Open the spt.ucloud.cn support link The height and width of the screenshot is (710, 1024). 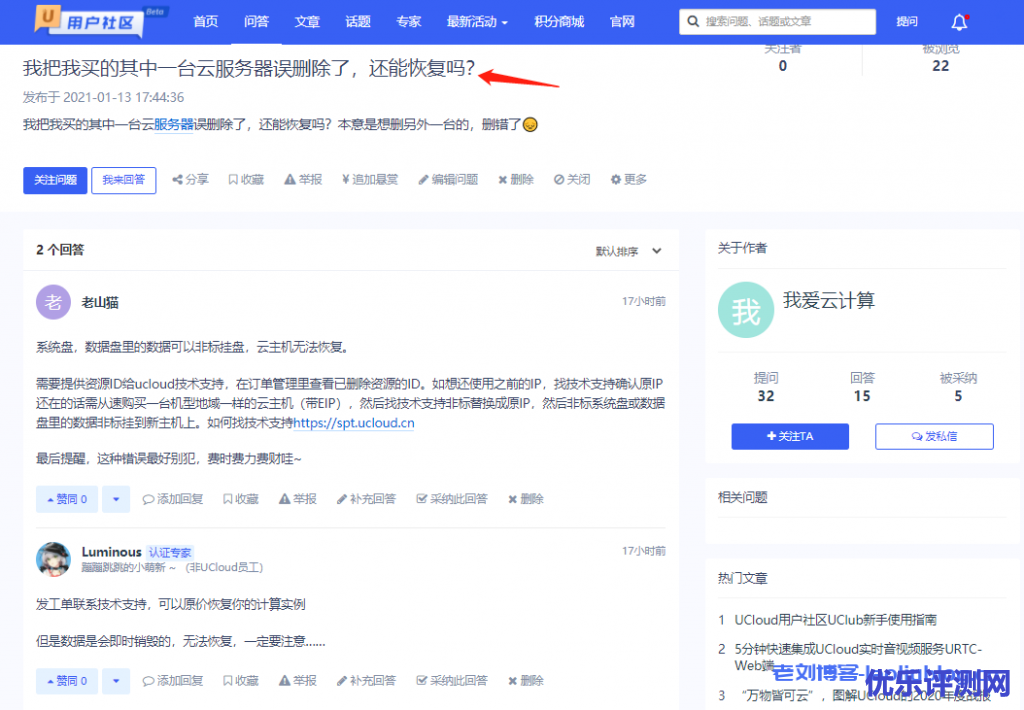click(x=354, y=423)
